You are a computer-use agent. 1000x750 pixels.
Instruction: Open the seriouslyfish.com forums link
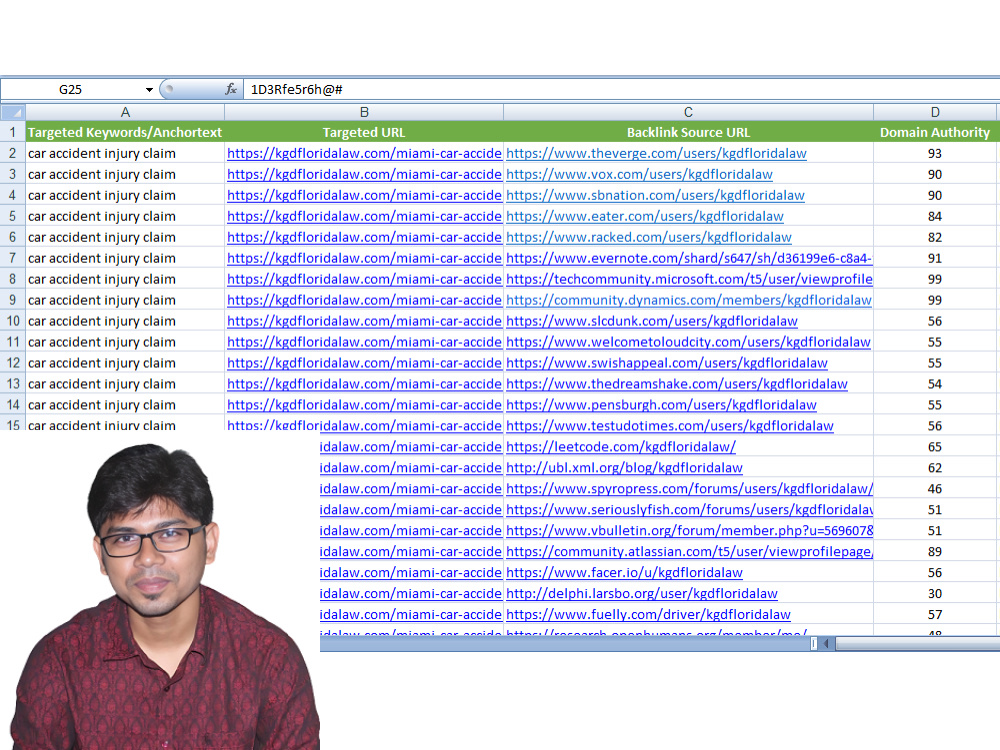(x=689, y=510)
